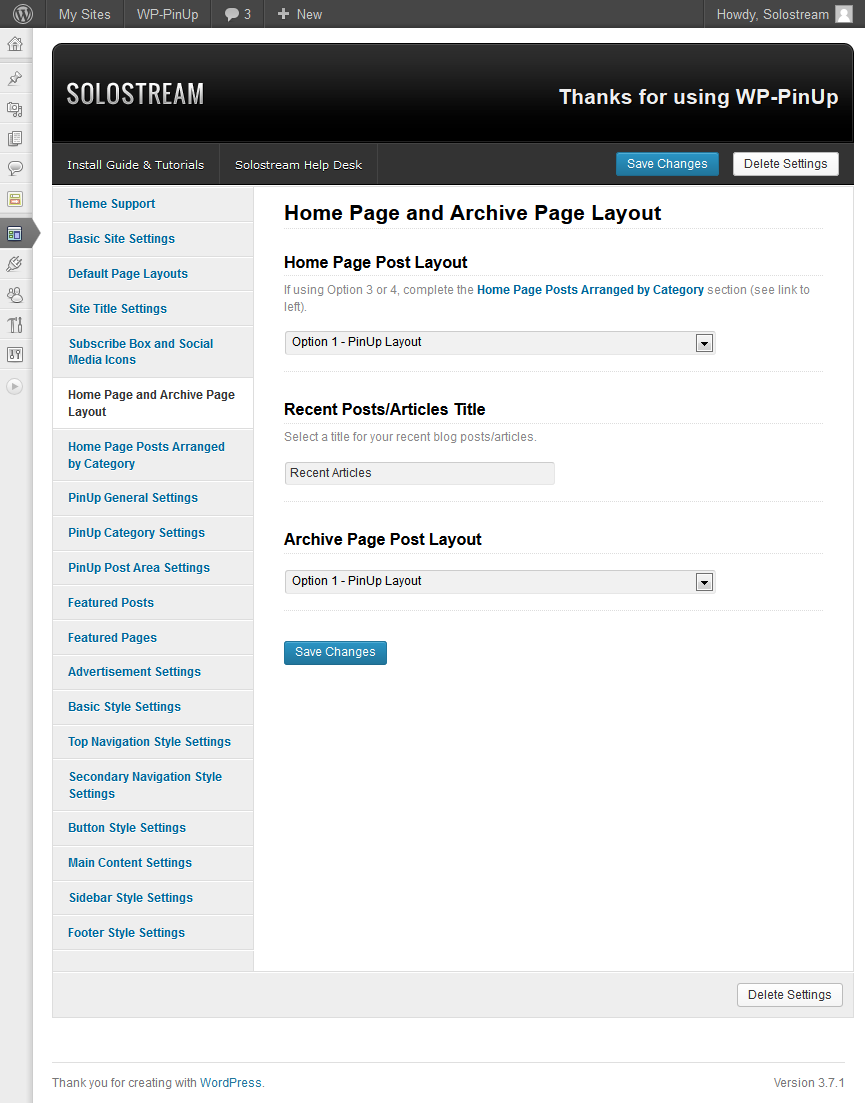The width and height of the screenshot is (865, 1103).
Task: Open the 3 pending comments bubble
Action: pyautogui.click(x=238, y=14)
